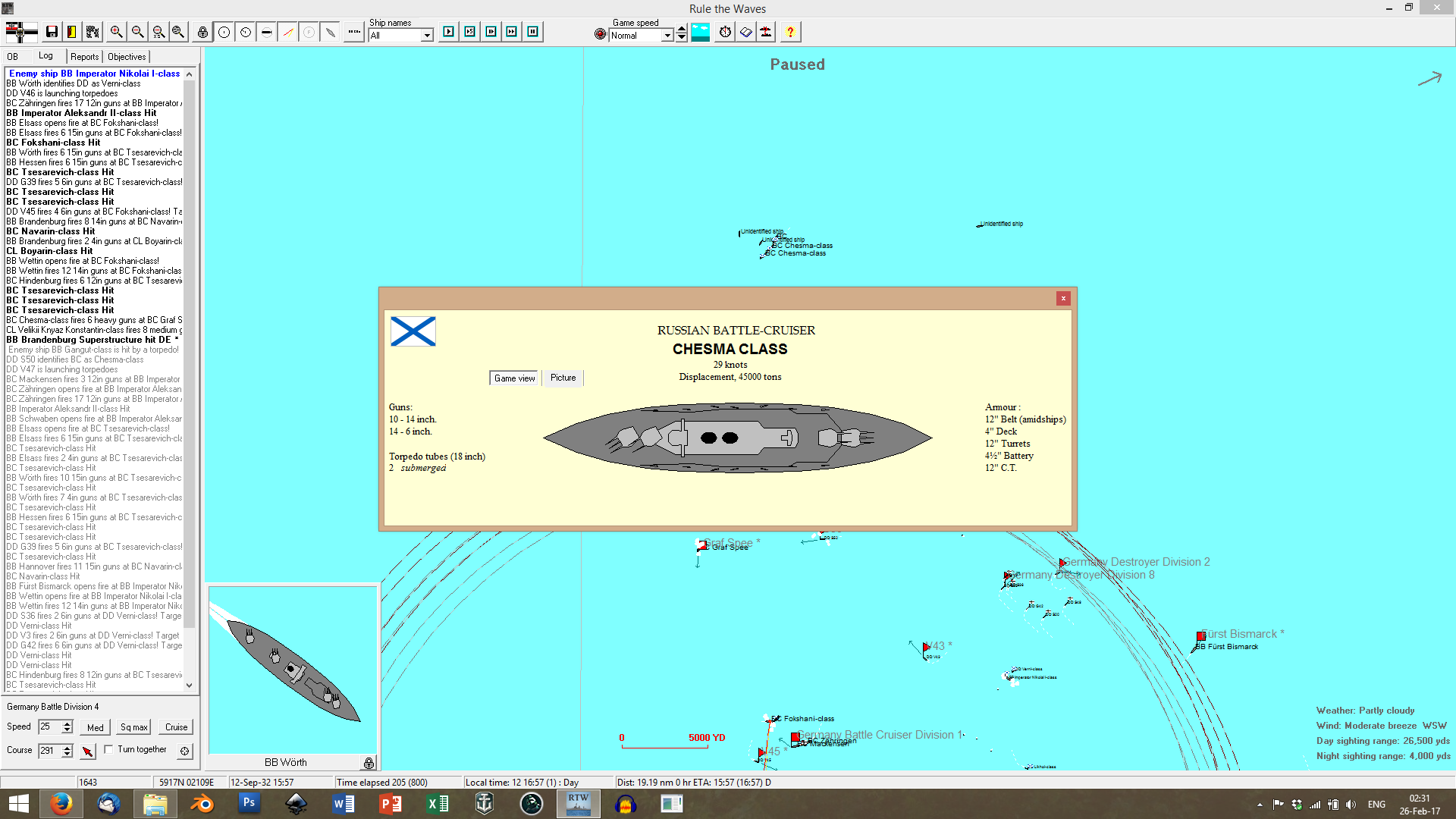Image resolution: width=1456 pixels, height=819 pixels.
Task: Toggle the range circle display icon
Action: [x=224, y=32]
